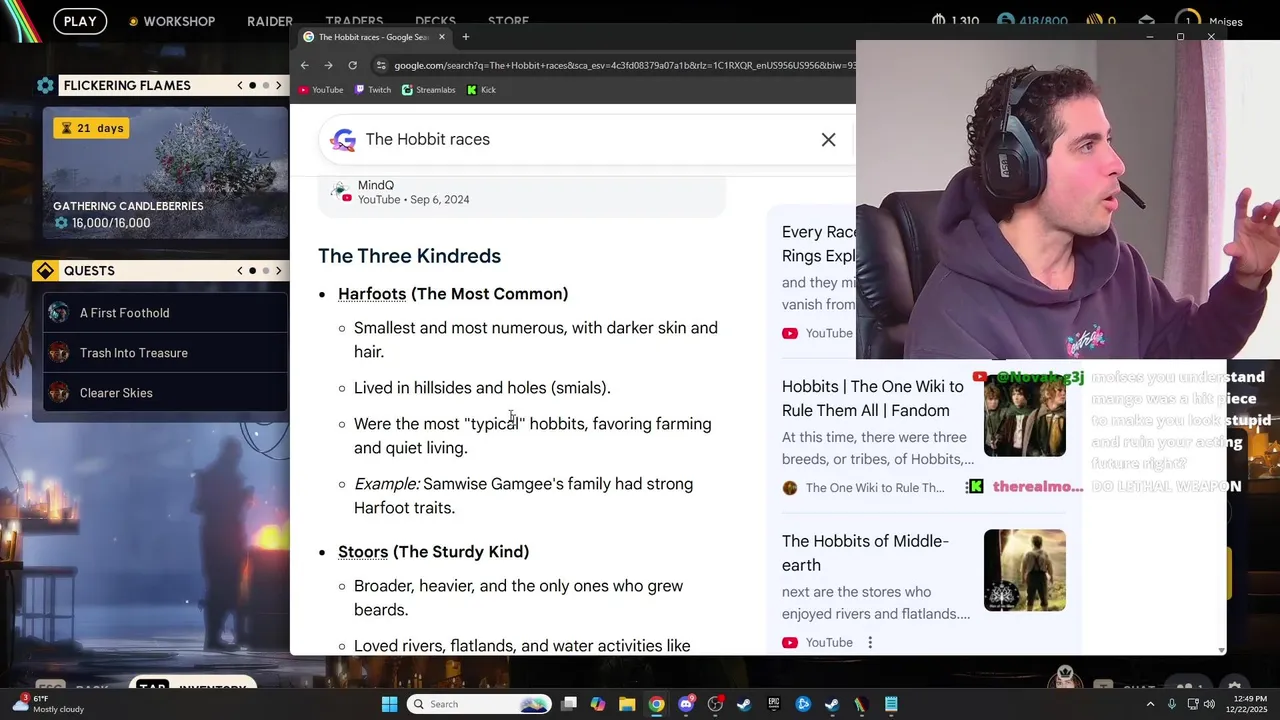Click The One Wiki to Rule source label
Image resolution: width=1280 pixels, height=720 pixels.
point(874,488)
